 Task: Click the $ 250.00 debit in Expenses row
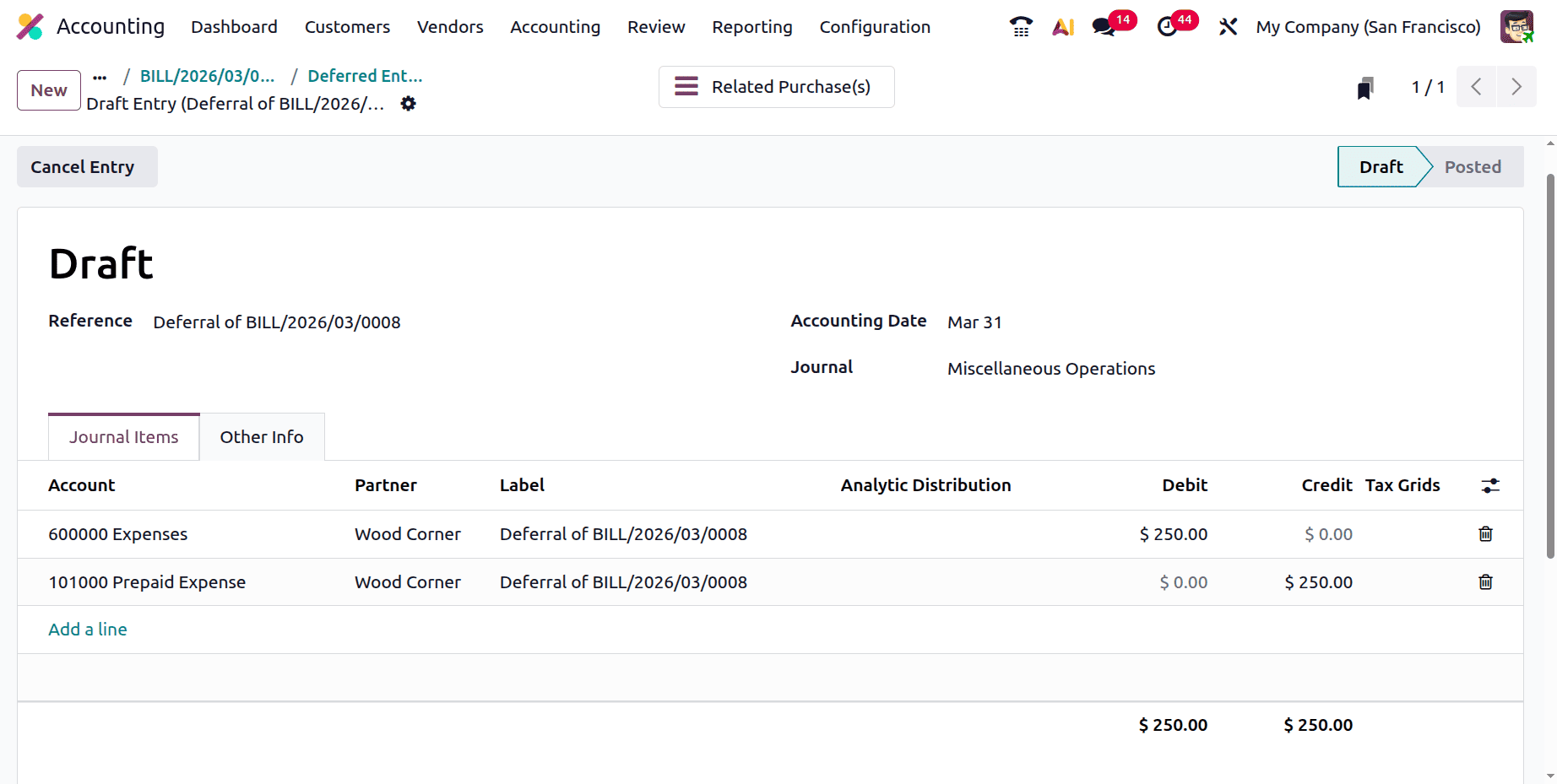(x=1174, y=534)
